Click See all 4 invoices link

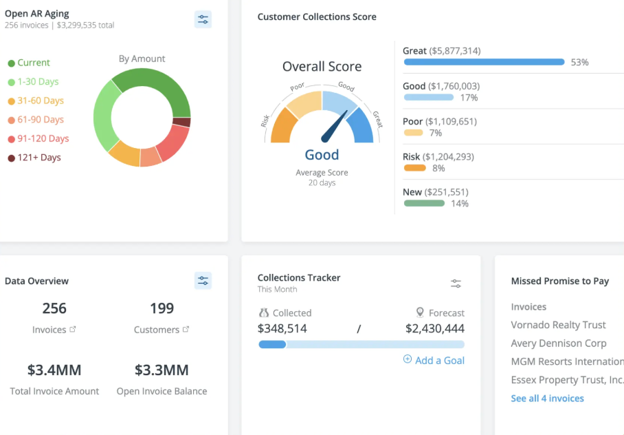point(547,398)
